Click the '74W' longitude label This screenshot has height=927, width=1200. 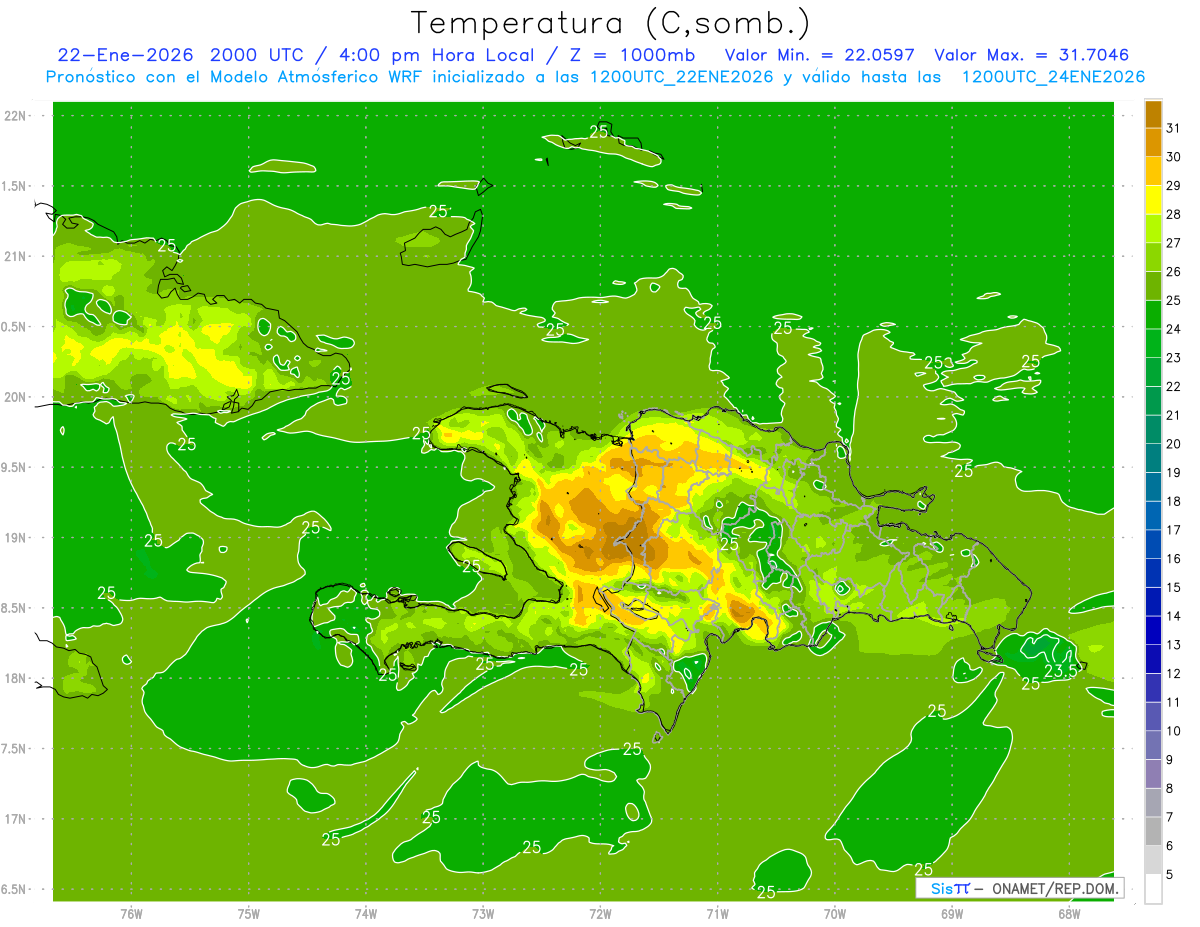click(x=365, y=914)
